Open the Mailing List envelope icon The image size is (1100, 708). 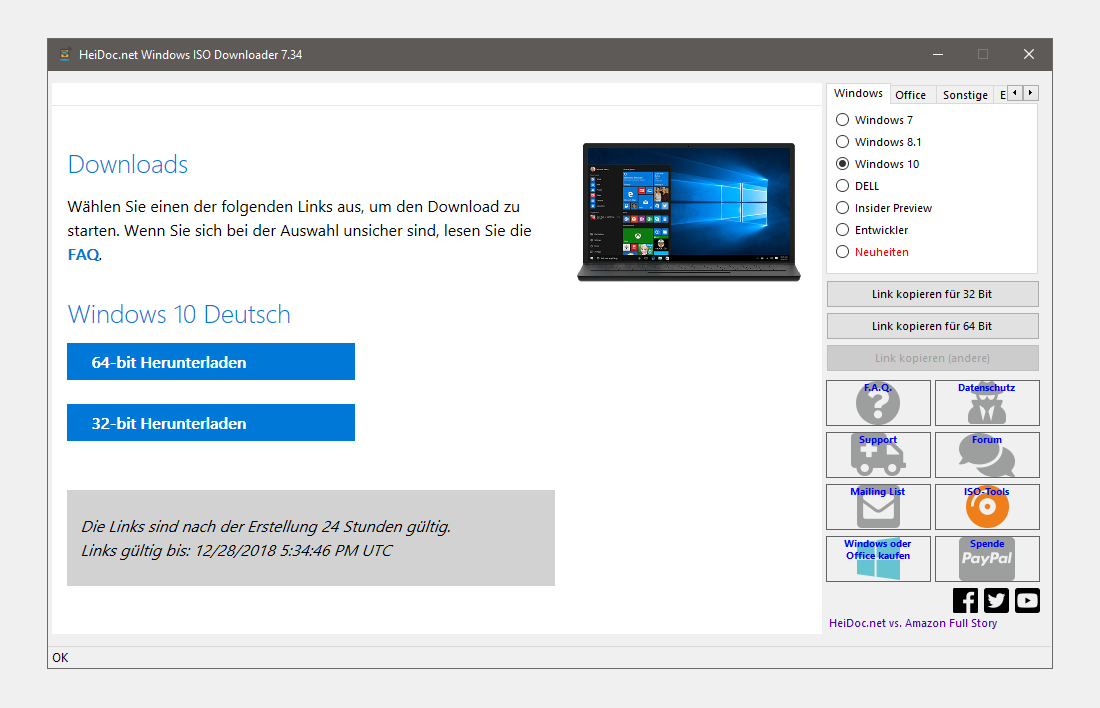pyautogui.click(x=878, y=507)
